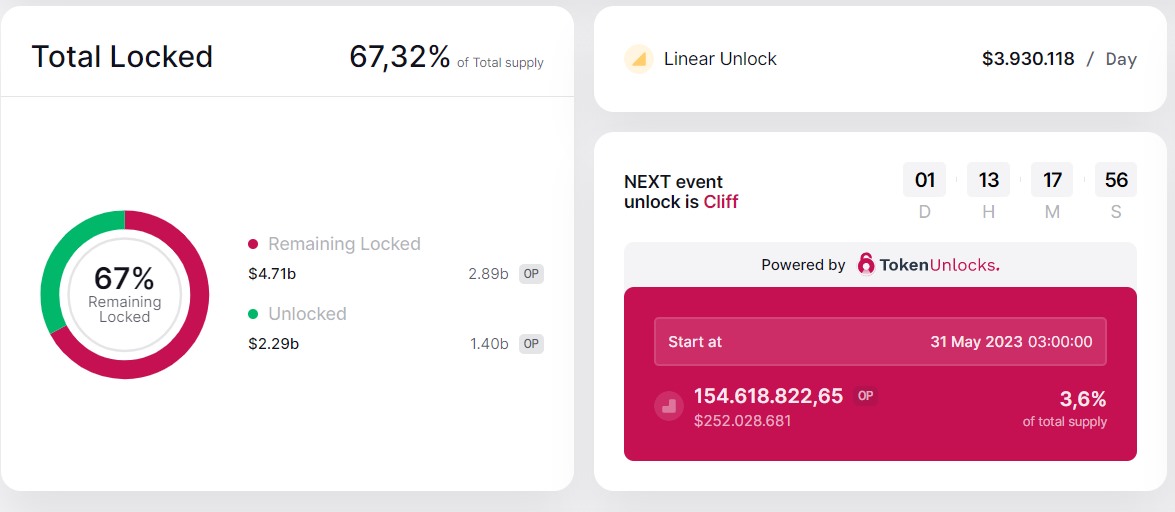Click the Unlocked legend label
Screen dimensions: 1175x512
tap(307, 314)
